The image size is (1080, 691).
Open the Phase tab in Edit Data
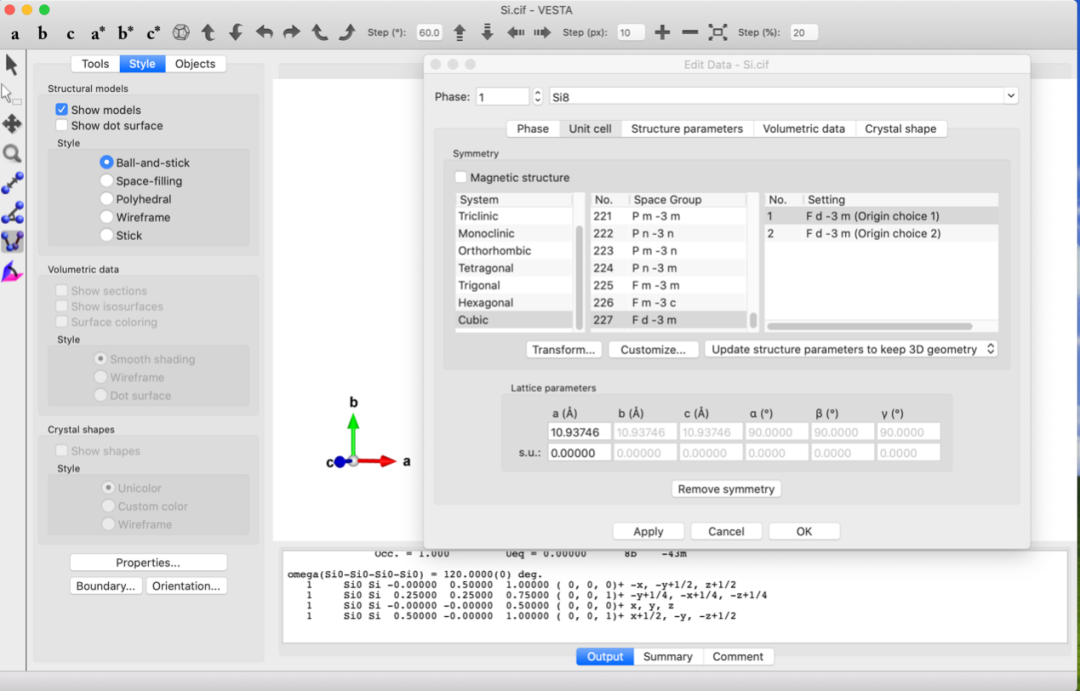point(532,129)
